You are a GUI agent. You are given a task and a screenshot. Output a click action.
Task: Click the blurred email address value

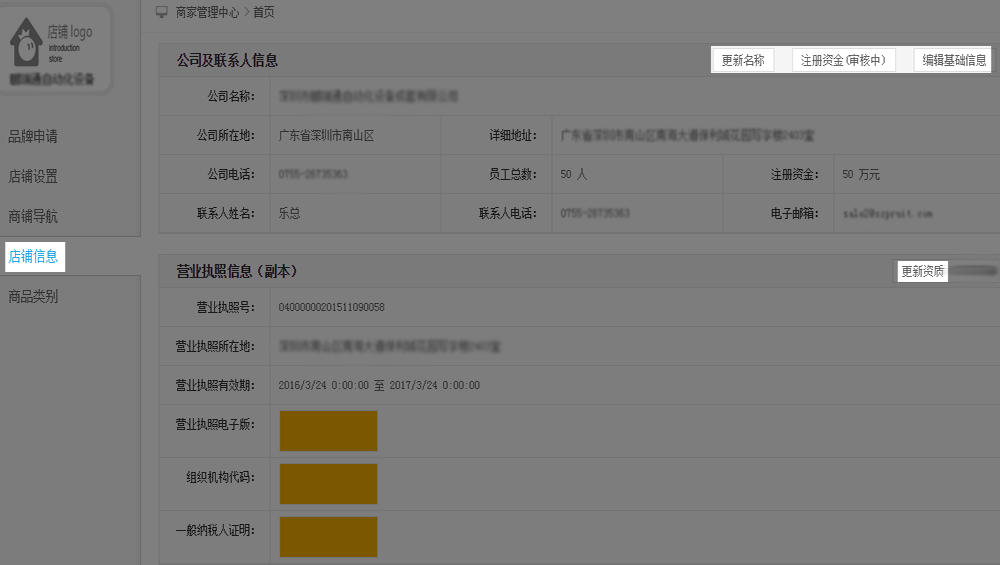(887, 214)
